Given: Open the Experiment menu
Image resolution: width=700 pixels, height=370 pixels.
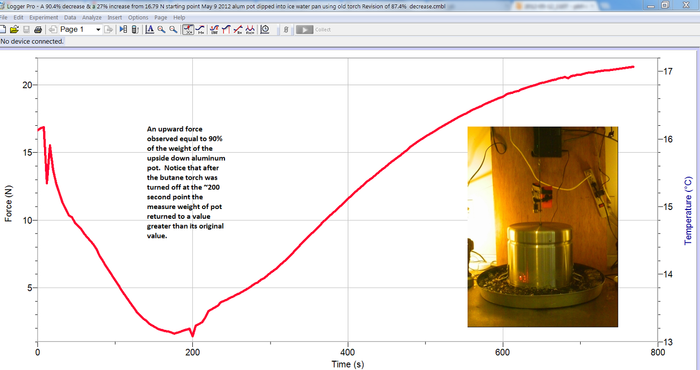Looking at the screenshot, I should pos(44,17).
